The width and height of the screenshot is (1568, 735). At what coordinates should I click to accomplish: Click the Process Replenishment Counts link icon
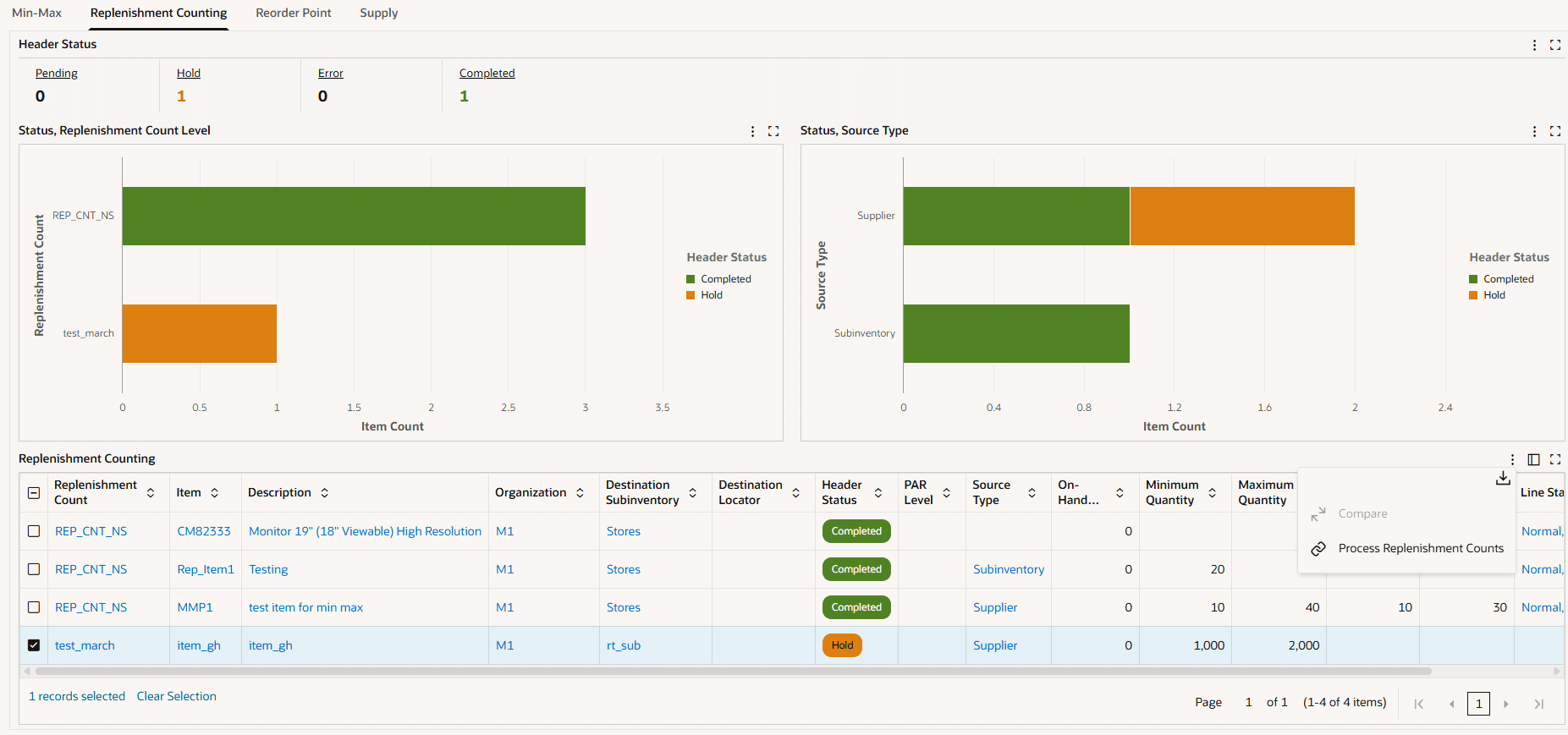(1318, 548)
